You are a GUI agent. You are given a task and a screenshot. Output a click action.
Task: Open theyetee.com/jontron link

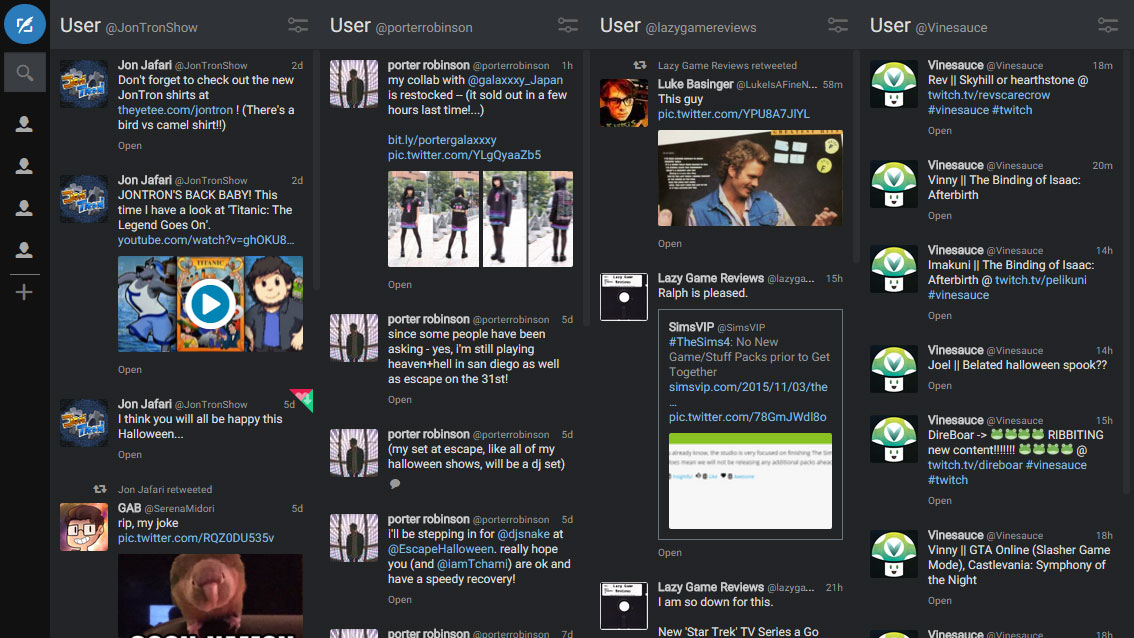coord(175,110)
